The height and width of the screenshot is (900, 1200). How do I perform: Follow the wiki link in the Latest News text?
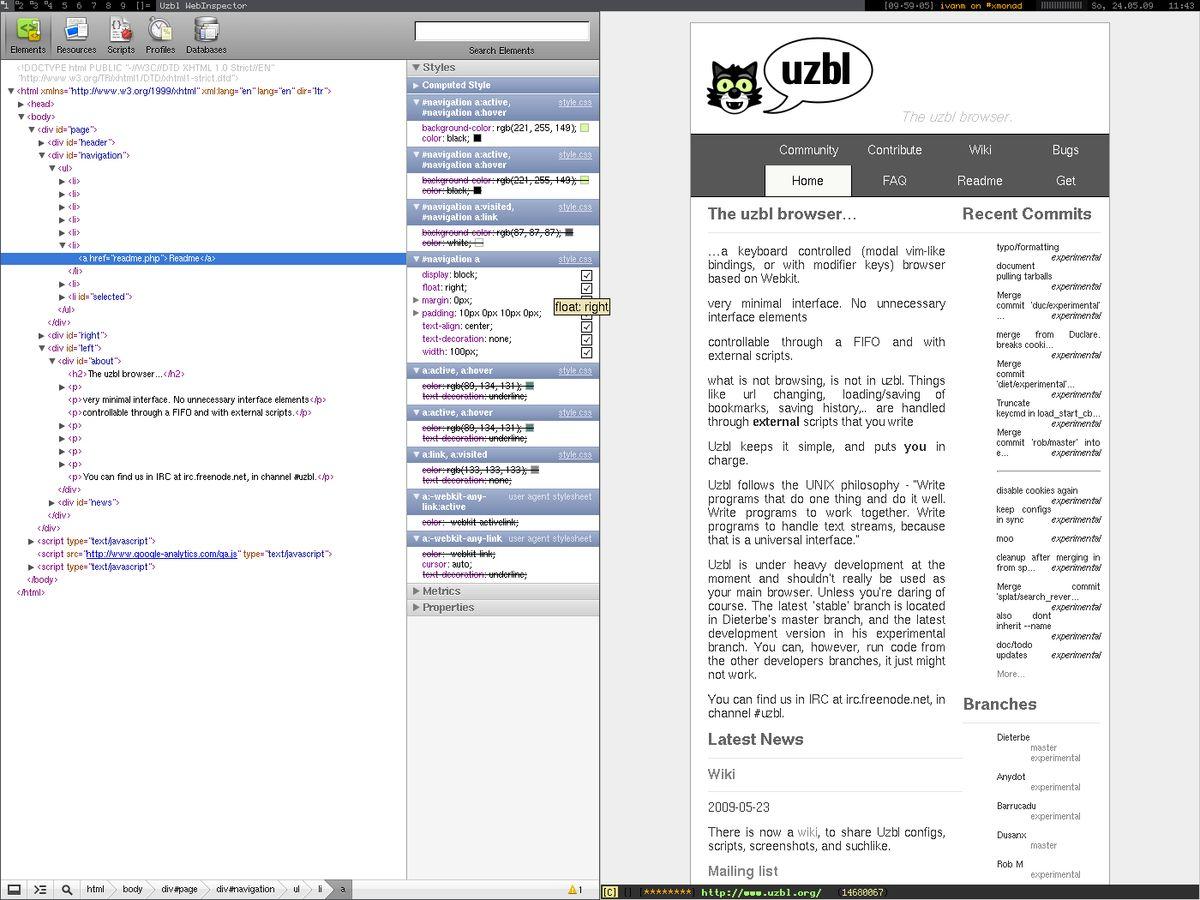(x=807, y=832)
